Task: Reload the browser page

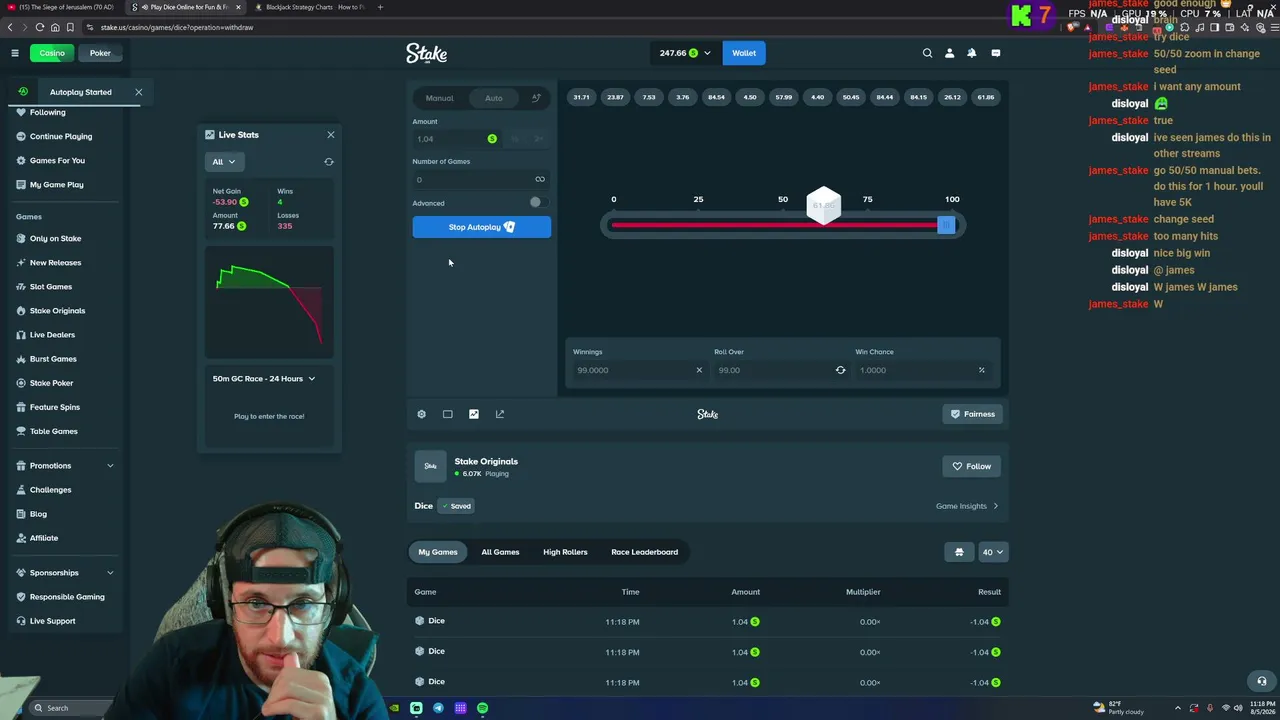Action: click(x=40, y=27)
